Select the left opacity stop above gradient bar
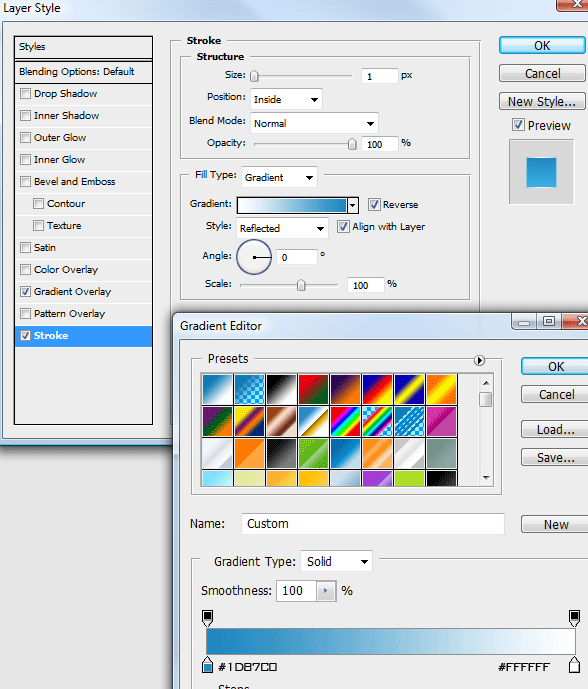Screen dimensions: 588x689 tap(207, 617)
